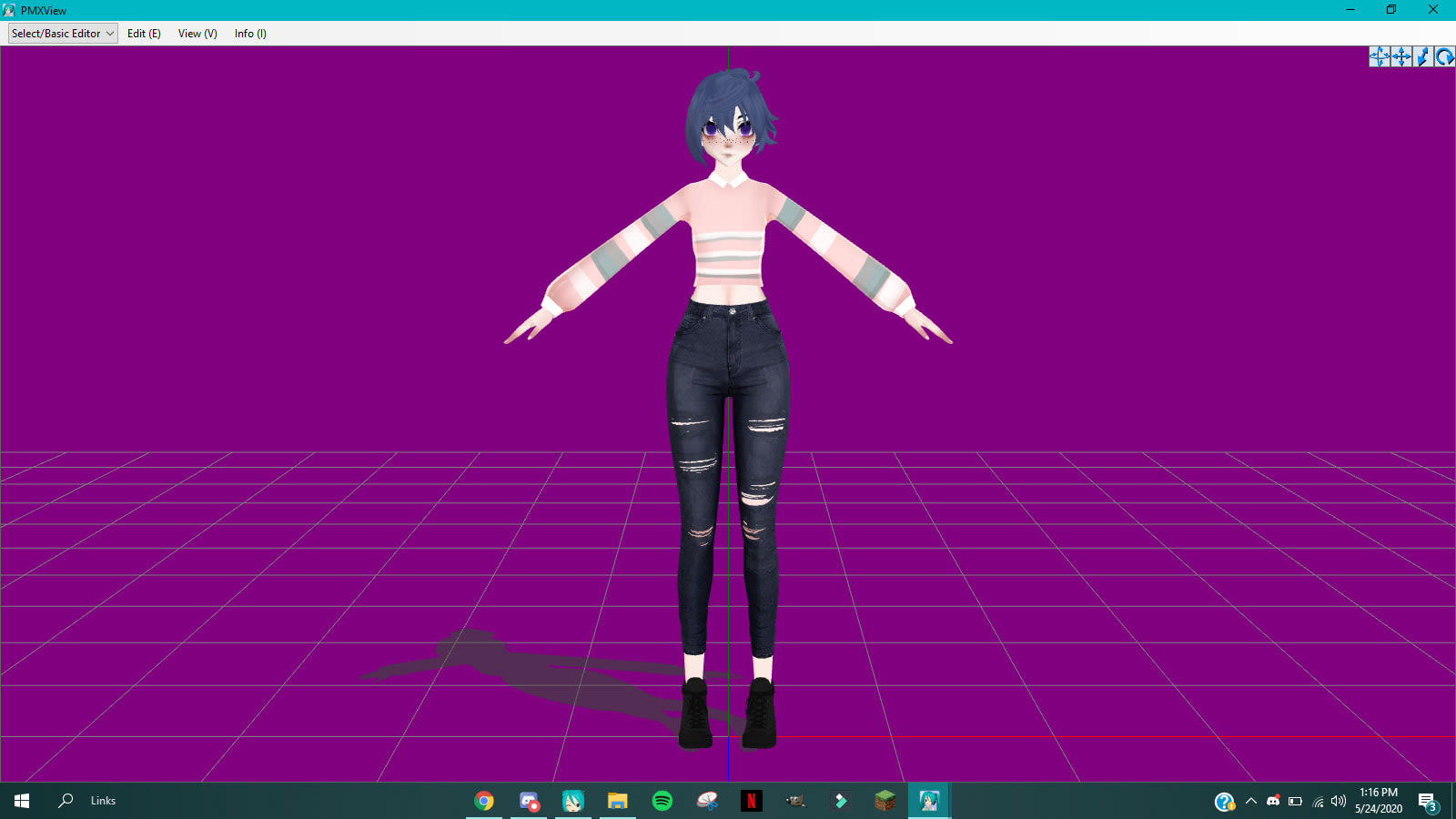Launch Minecraft from the taskbar
The height and width of the screenshot is (819, 1456).
click(885, 801)
